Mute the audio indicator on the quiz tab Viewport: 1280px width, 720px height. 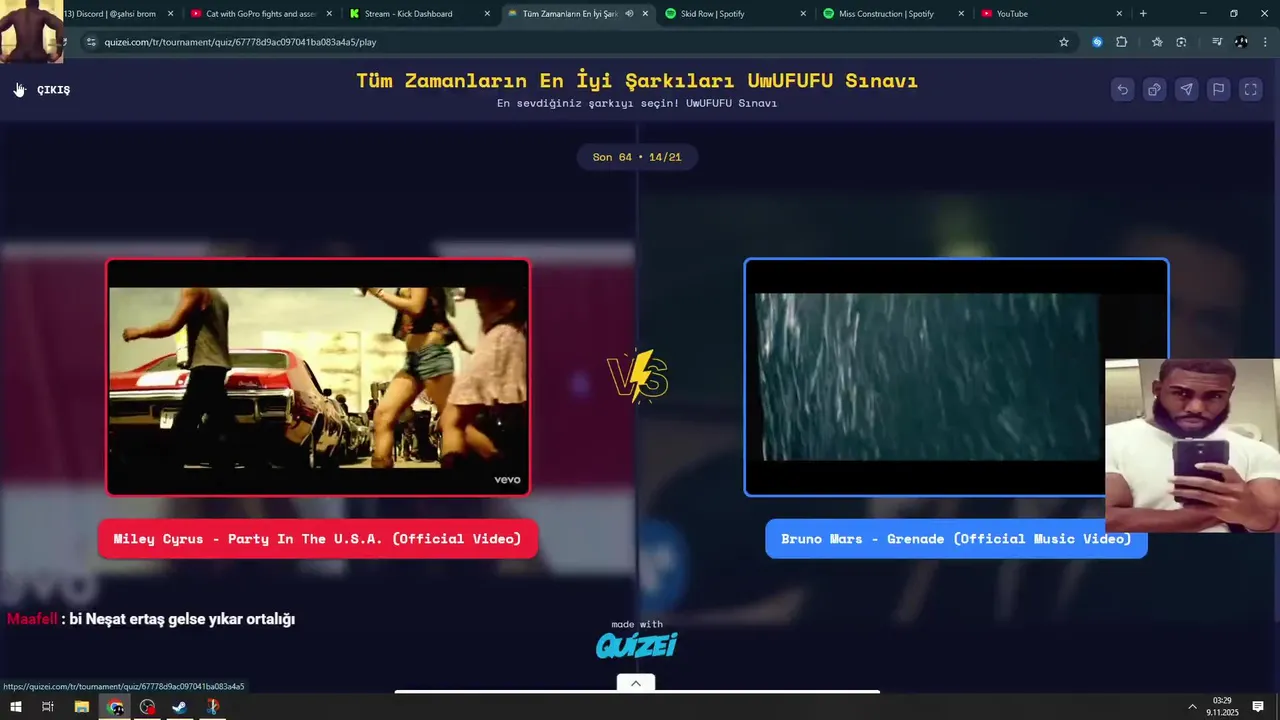pyautogui.click(x=629, y=14)
